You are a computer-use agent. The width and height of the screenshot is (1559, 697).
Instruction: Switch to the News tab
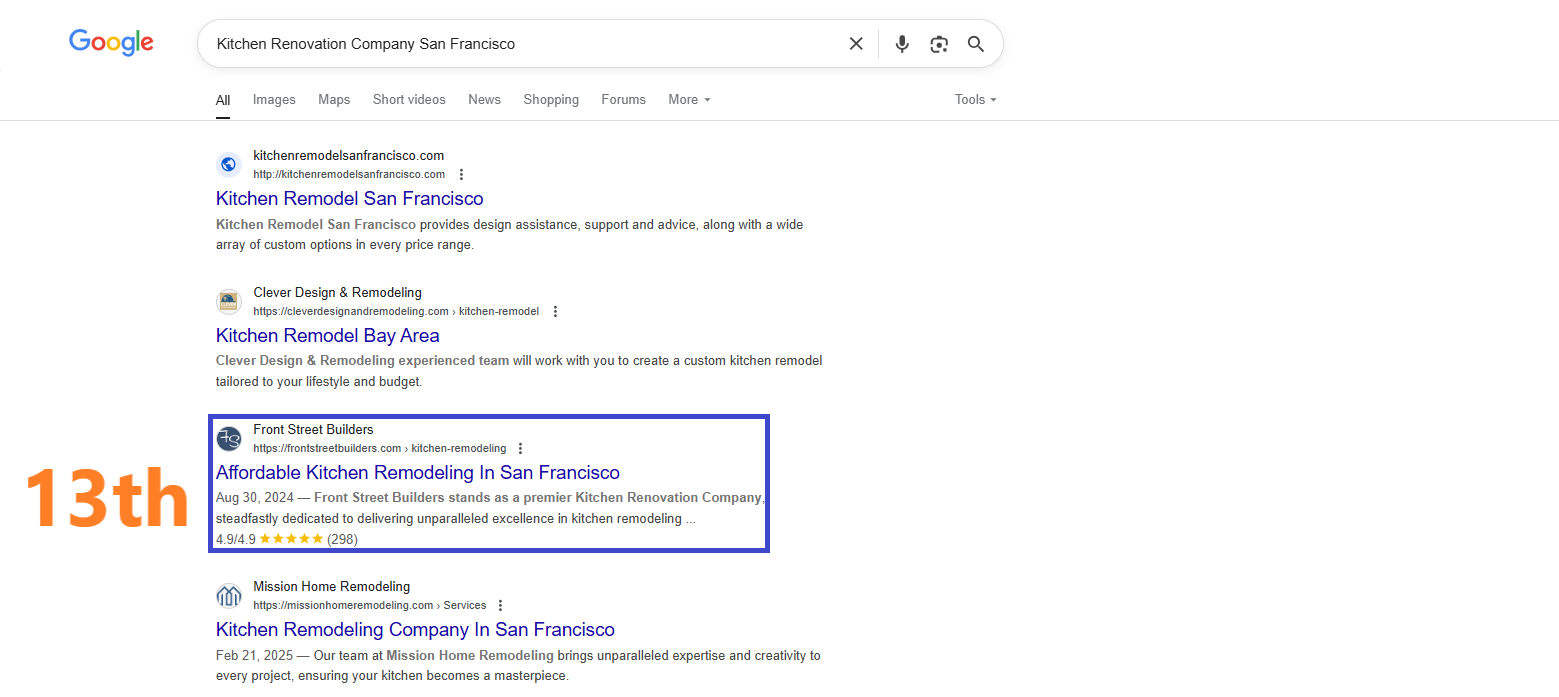point(484,99)
